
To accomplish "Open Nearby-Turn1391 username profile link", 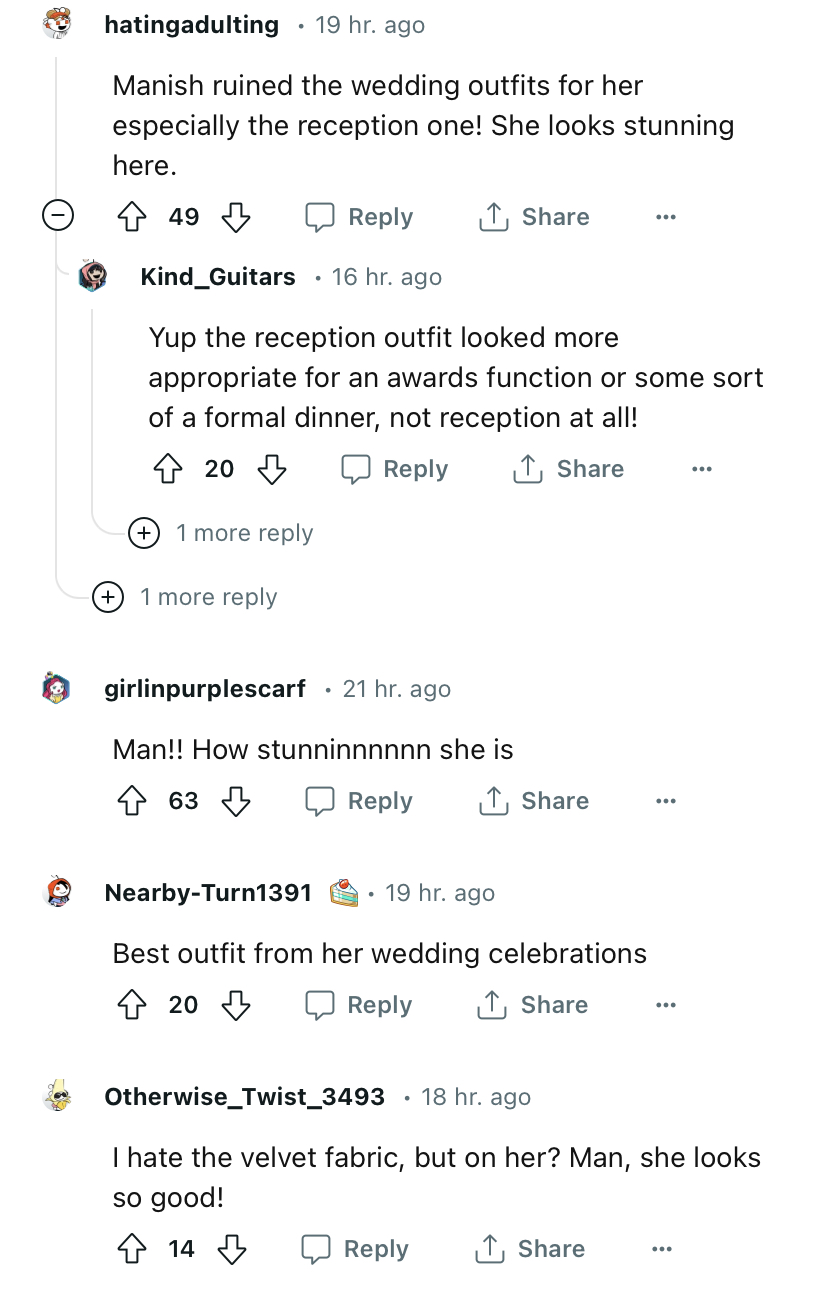I will 208,892.
